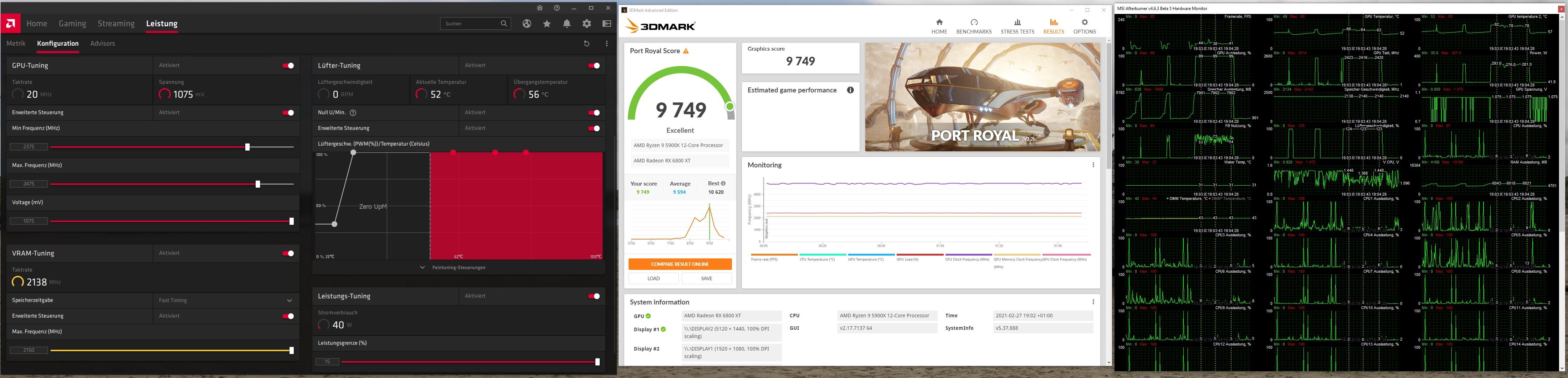This screenshot has width=1568, height=378.
Task: Open the Monitoring three-dot menu
Action: pyautogui.click(x=1093, y=165)
